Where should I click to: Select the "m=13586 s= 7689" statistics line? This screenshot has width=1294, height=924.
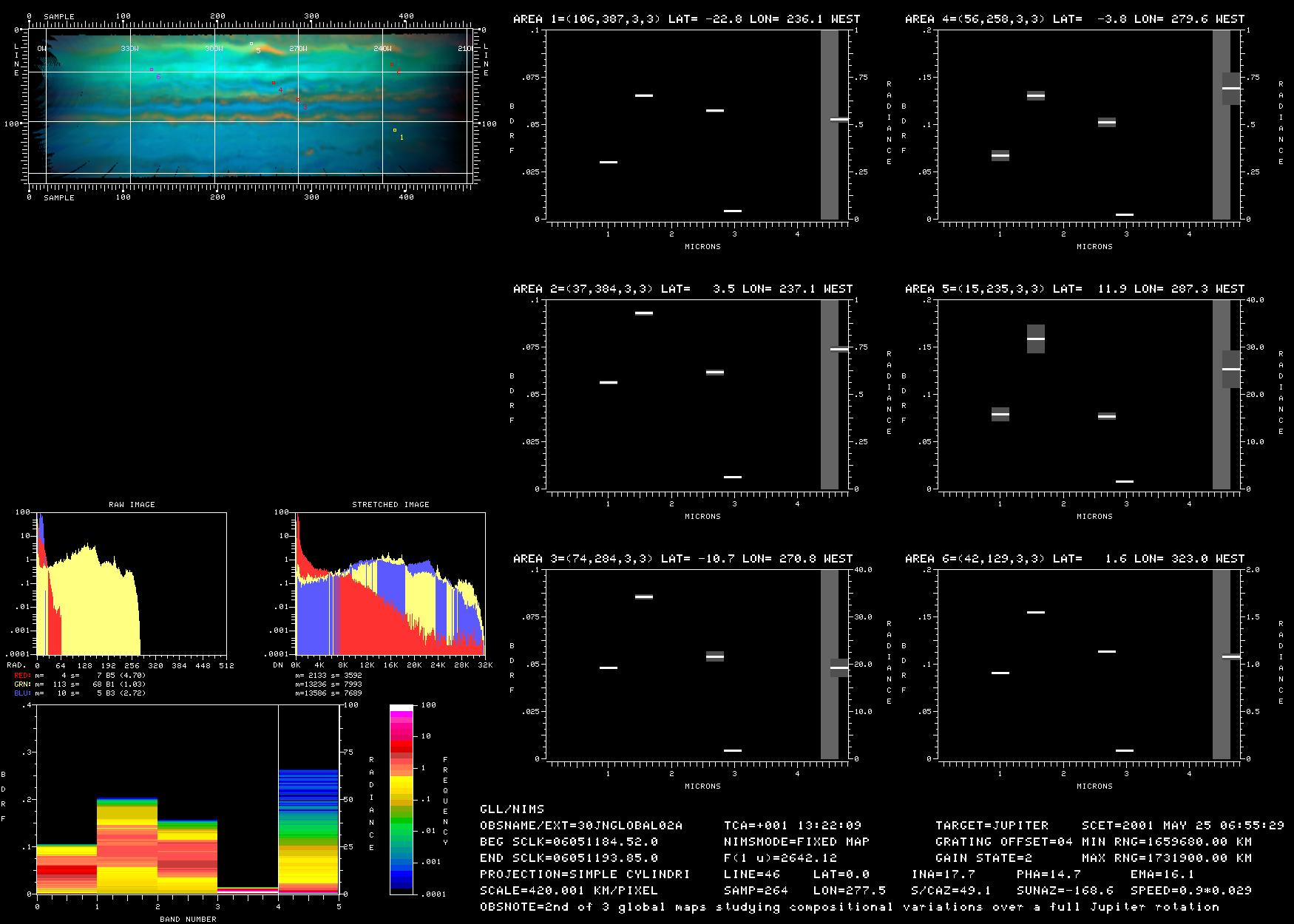(328, 693)
